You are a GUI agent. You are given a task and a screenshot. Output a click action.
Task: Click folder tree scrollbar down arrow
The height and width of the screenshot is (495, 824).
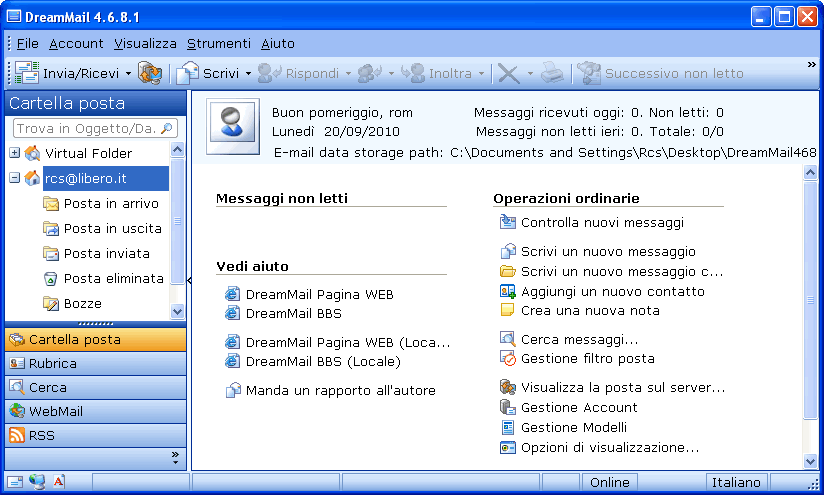[177, 311]
